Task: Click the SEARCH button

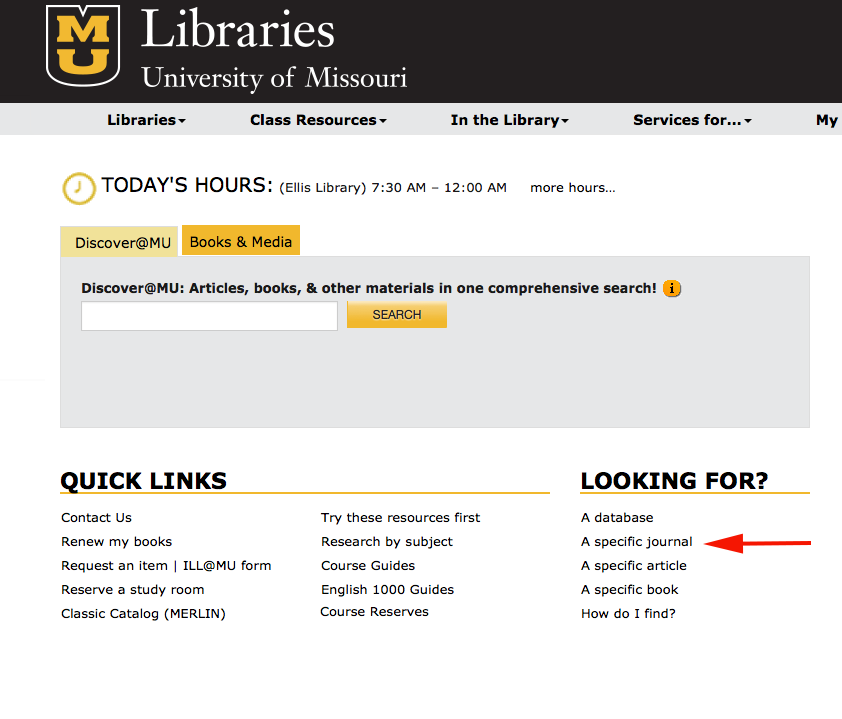Action: coord(396,314)
